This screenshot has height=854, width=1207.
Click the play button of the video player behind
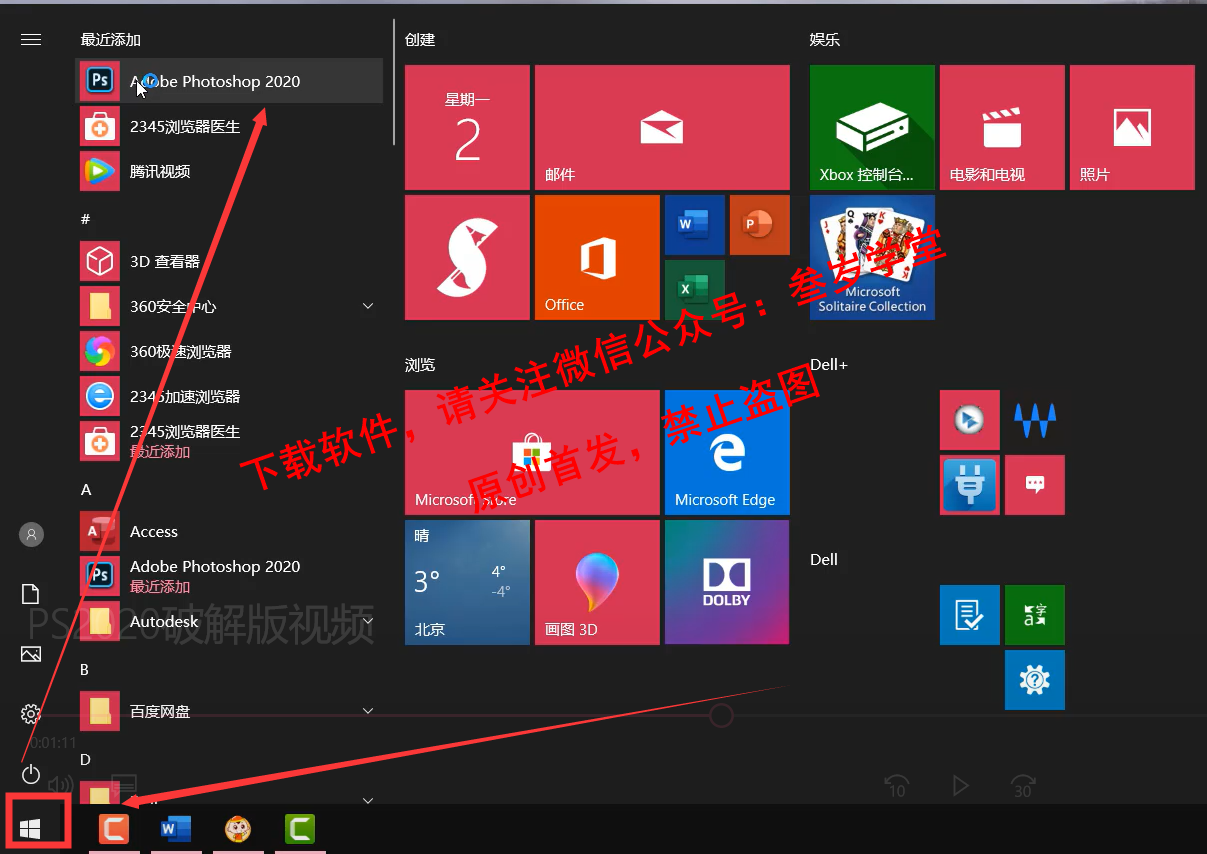tap(960, 786)
